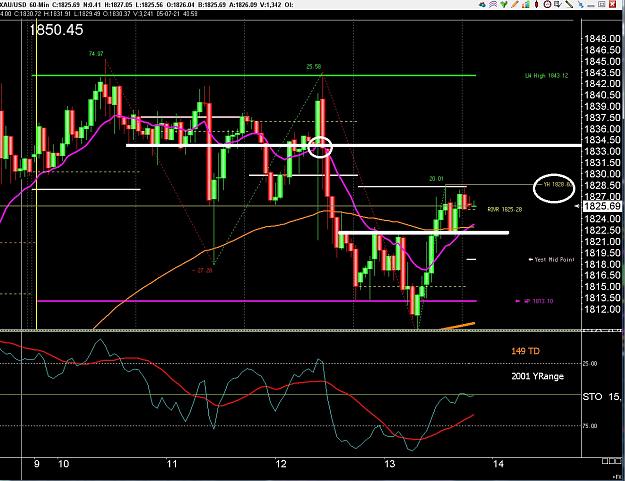Click the 75.00 stochastic level label

click(x=590, y=426)
